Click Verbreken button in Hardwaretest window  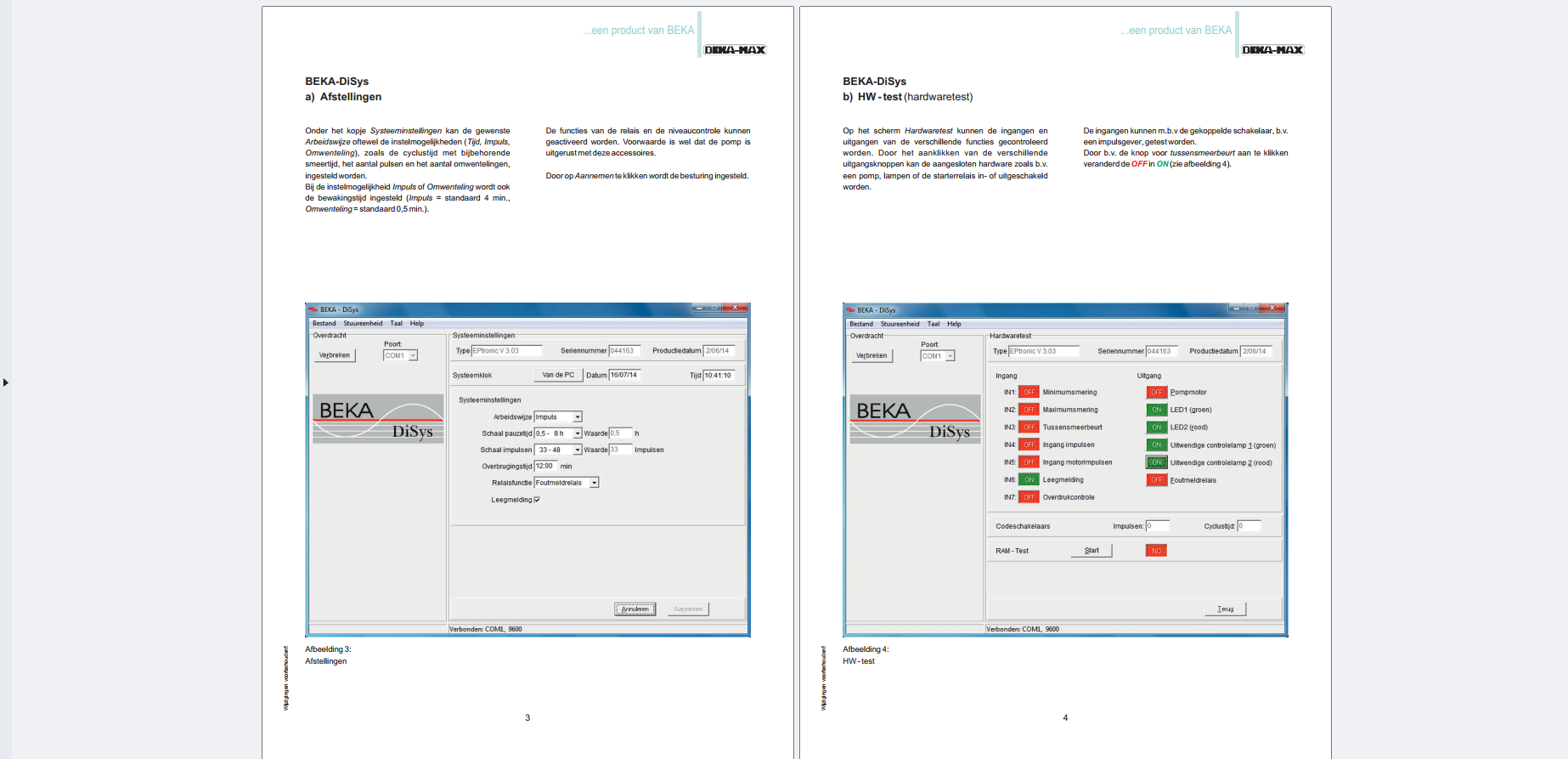point(871,355)
